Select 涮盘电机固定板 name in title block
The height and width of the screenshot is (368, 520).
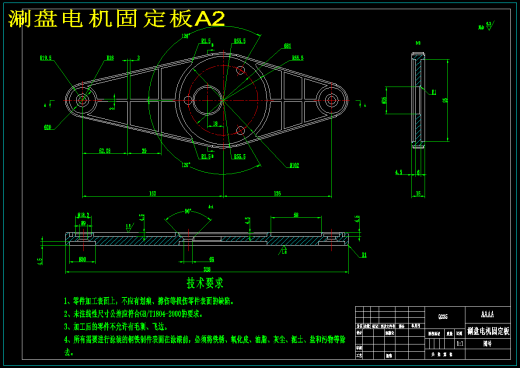[488, 331]
